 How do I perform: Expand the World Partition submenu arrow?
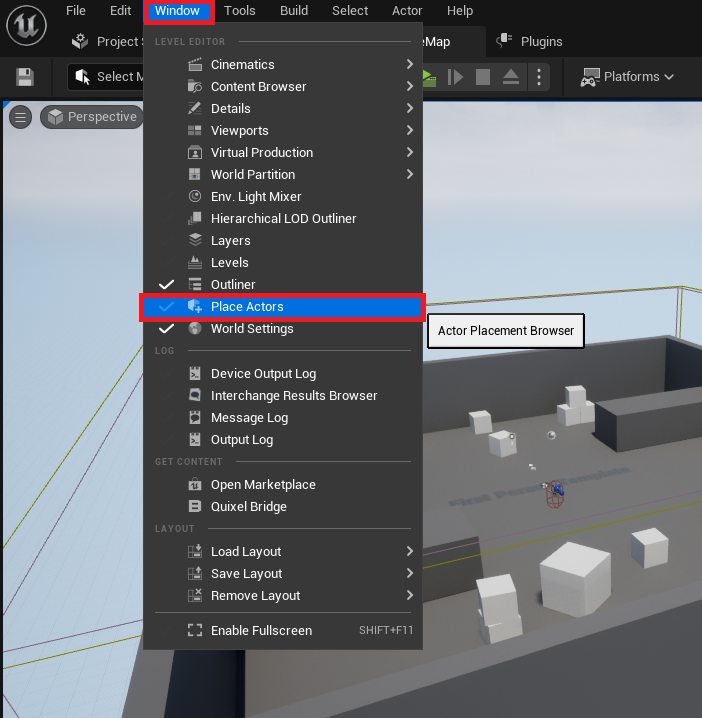[x=410, y=174]
